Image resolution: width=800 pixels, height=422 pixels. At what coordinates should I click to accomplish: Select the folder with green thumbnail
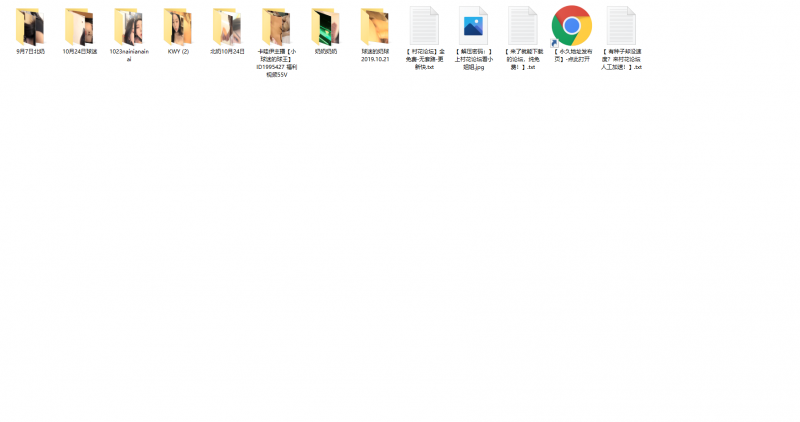(326, 26)
